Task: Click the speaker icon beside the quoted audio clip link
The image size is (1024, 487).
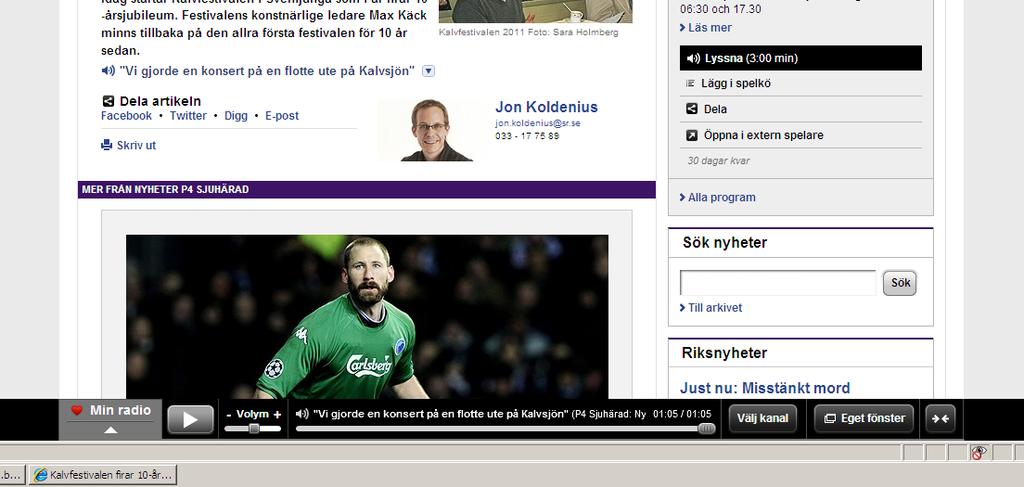Action: coord(108,71)
